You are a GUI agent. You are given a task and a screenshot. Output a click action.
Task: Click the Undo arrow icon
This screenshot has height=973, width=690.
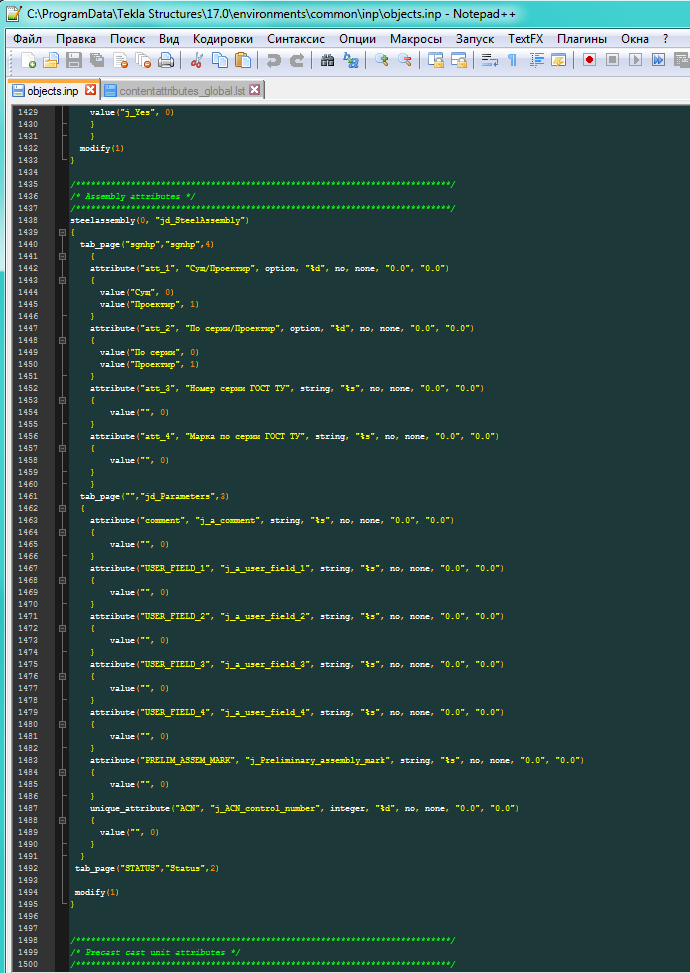point(273,61)
